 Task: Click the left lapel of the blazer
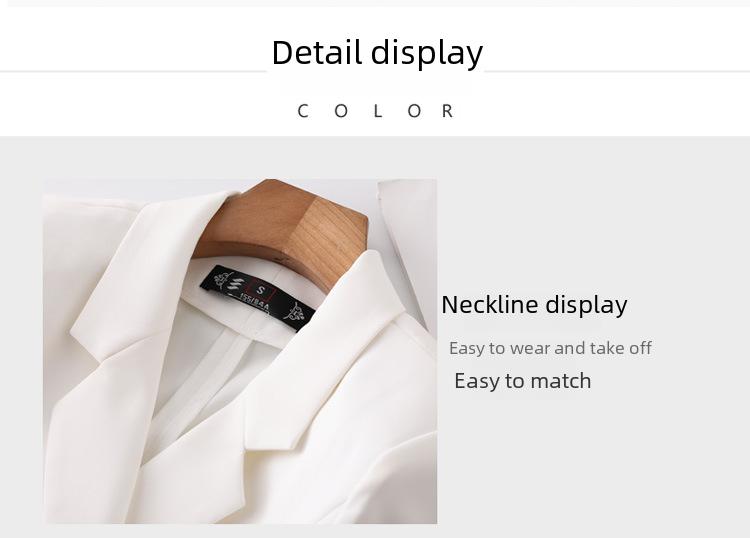tap(143, 277)
